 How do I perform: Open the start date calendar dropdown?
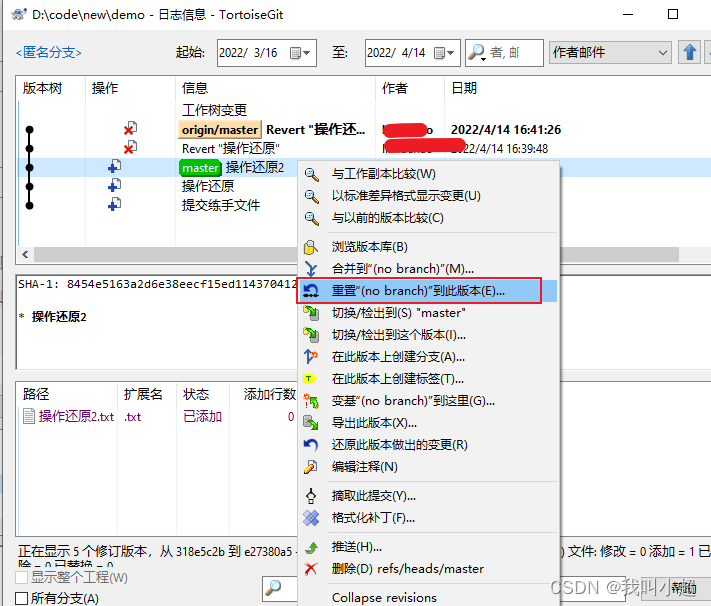click(300, 53)
